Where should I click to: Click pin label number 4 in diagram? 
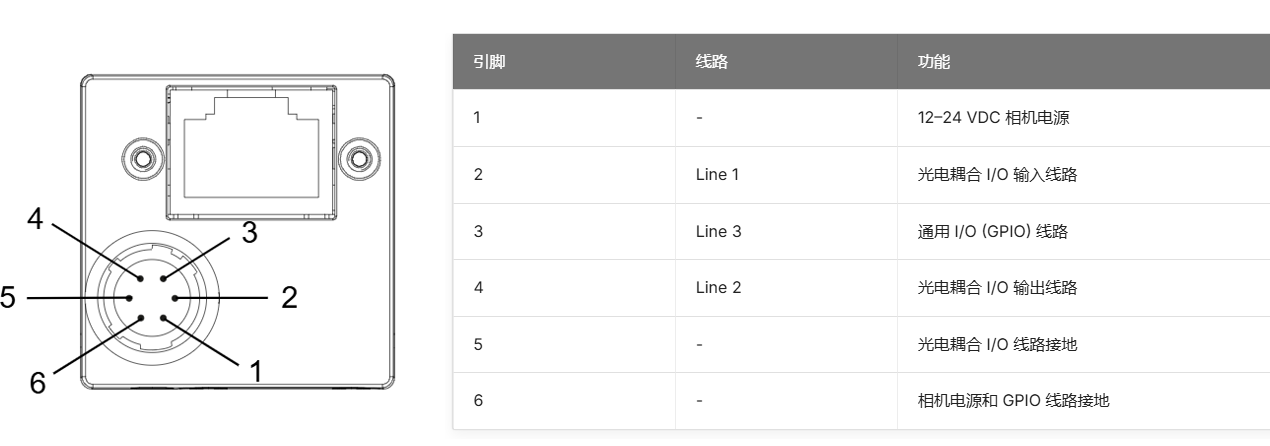coord(35,219)
